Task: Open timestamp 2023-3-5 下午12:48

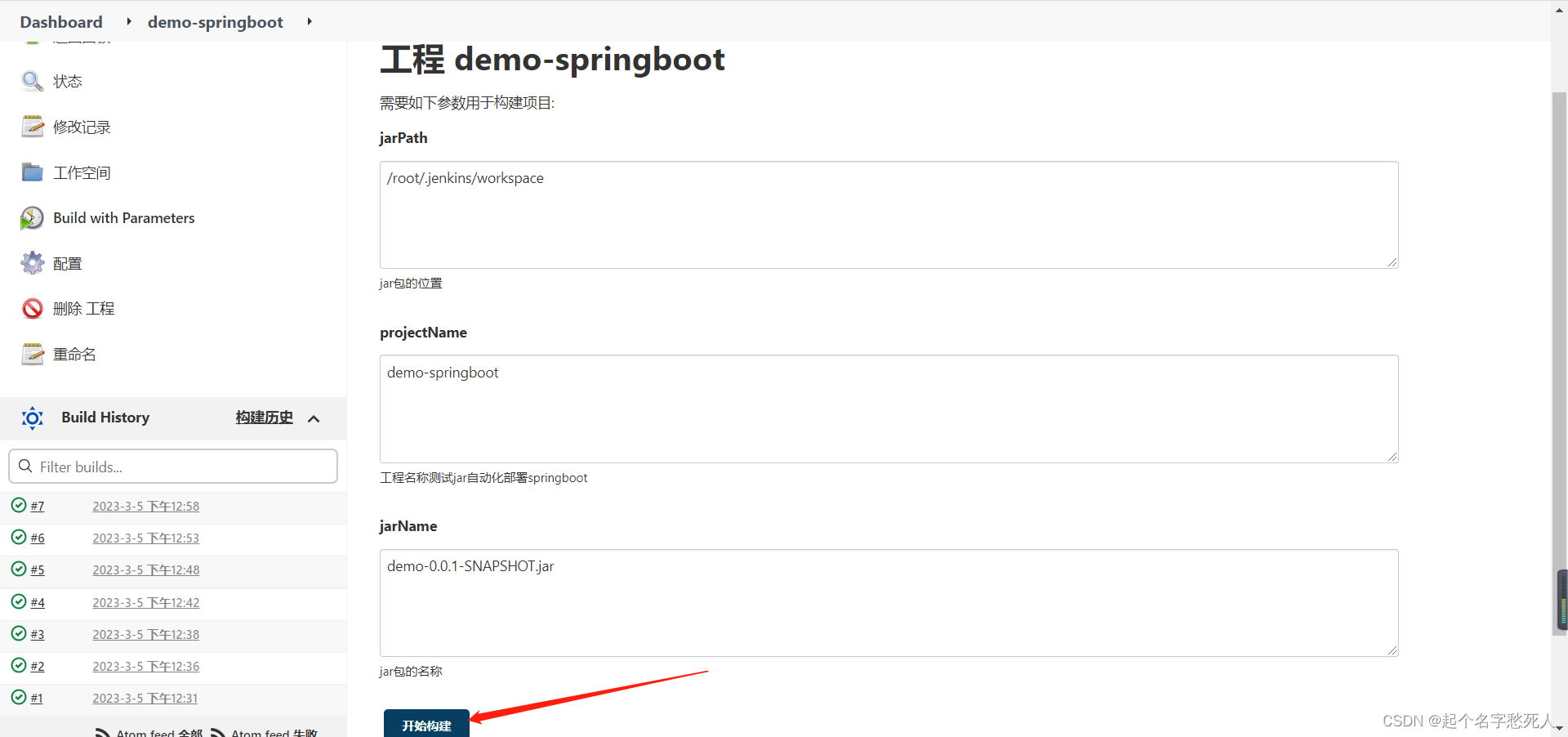Action: coord(146,569)
